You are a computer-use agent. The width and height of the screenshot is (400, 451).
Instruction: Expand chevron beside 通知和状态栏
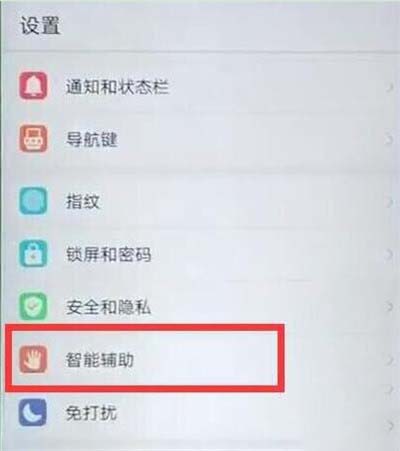point(389,87)
